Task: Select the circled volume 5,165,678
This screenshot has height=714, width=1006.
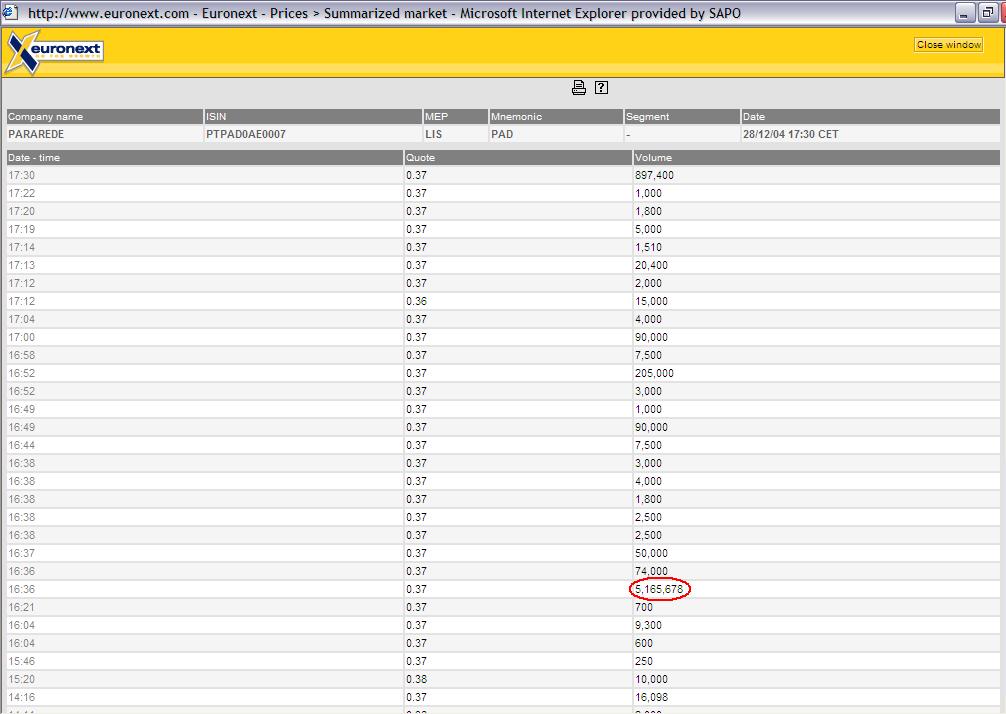Action: (660, 589)
